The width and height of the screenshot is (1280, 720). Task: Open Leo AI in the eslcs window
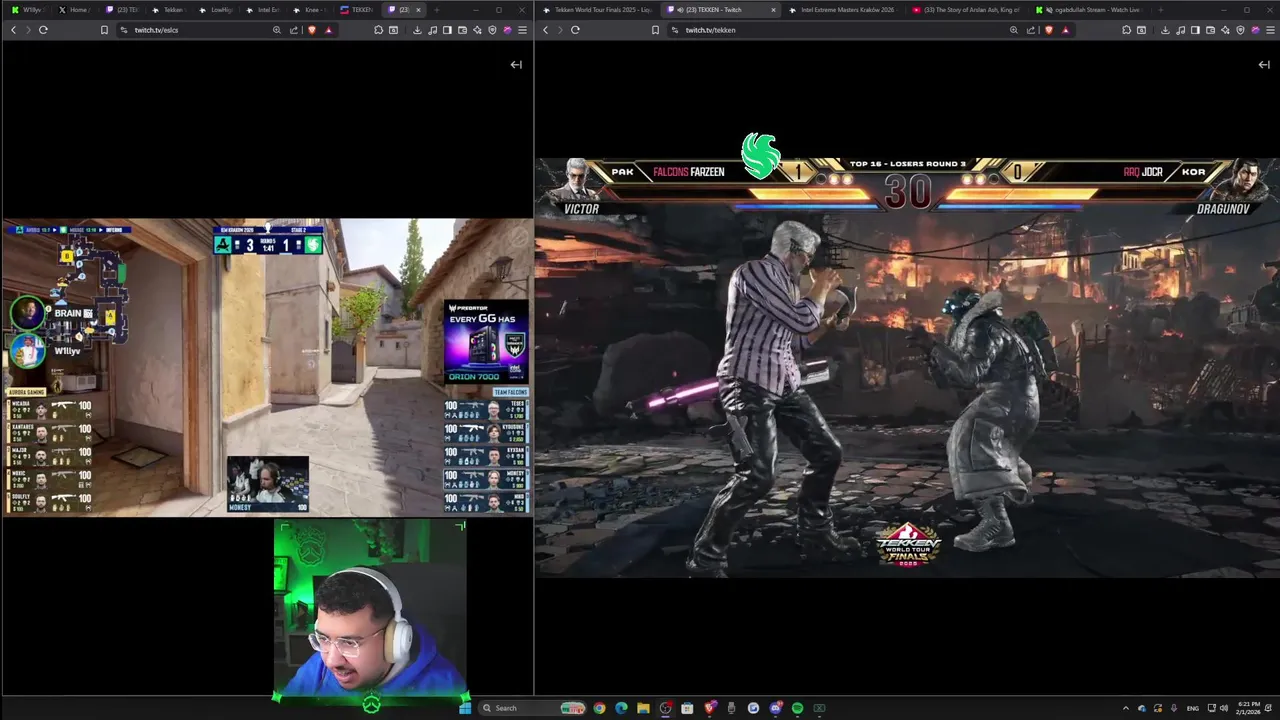[477, 30]
